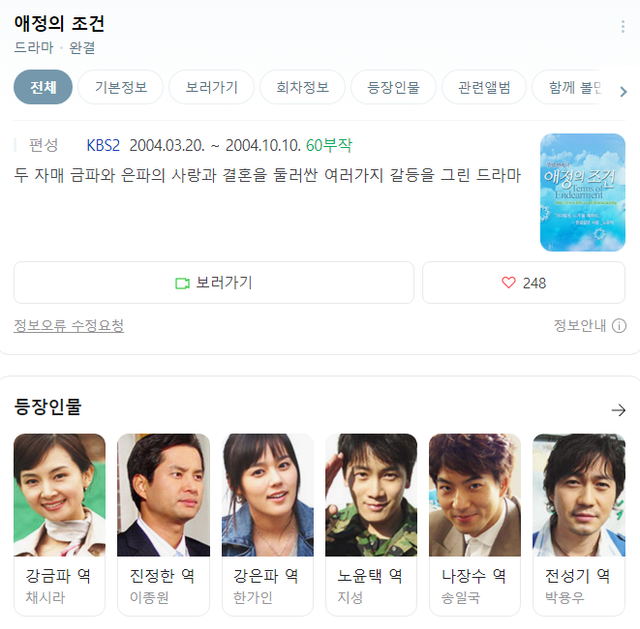640x629 pixels.
Task: Open the 애정의 조건 drama poster thumbnail
Action: point(582,192)
